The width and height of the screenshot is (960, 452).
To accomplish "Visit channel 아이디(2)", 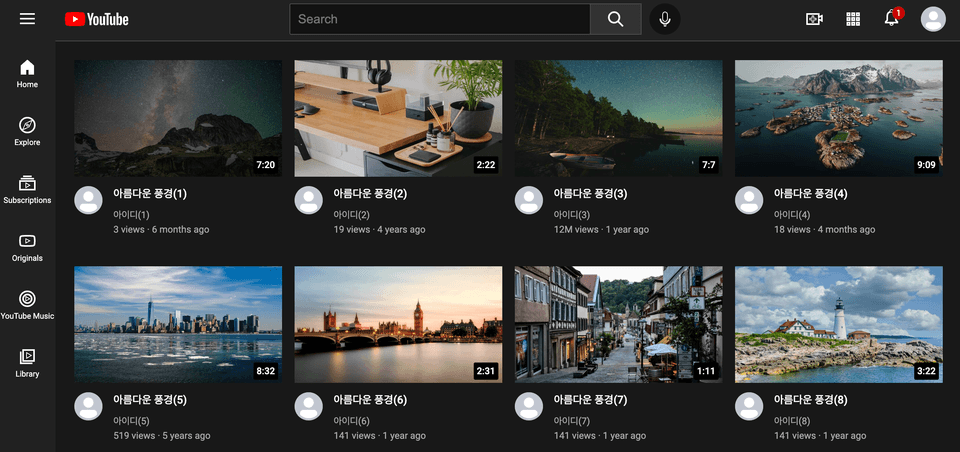I will 351,215.
